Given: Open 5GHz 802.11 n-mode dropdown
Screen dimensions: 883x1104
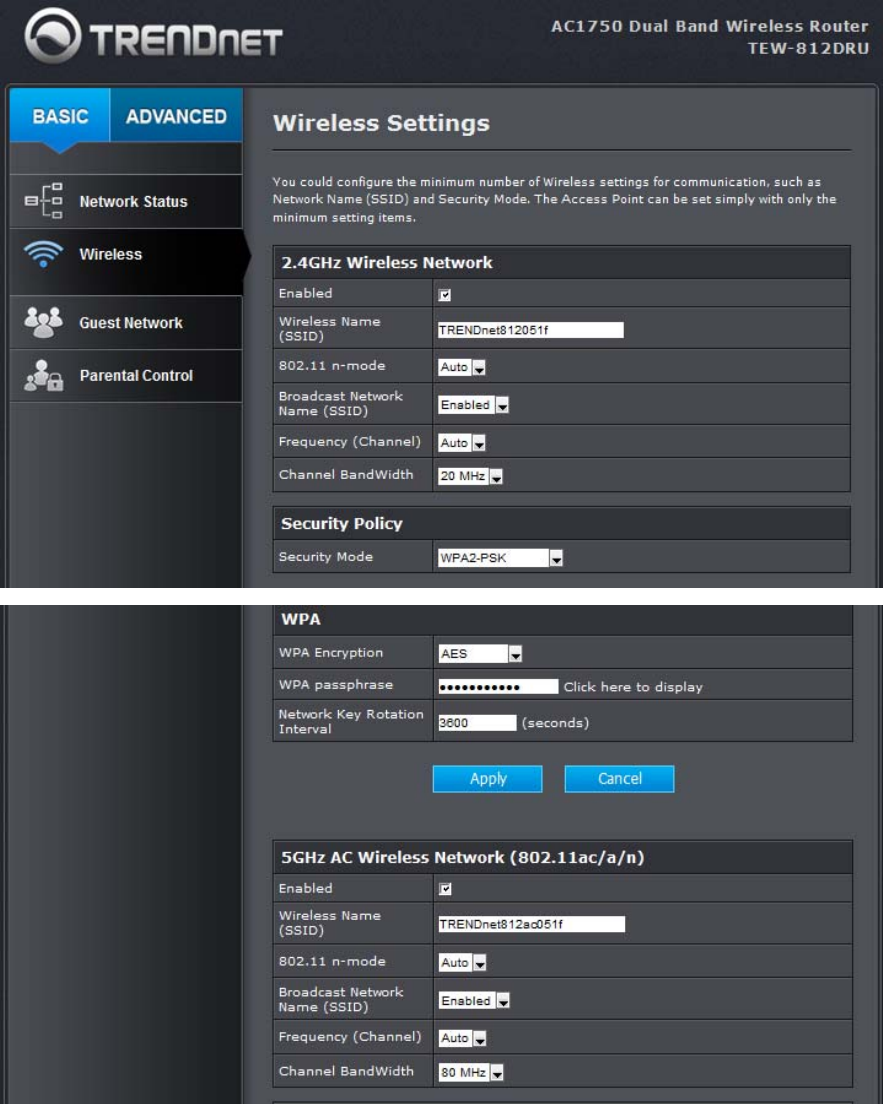Looking at the screenshot, I should 463,962.
